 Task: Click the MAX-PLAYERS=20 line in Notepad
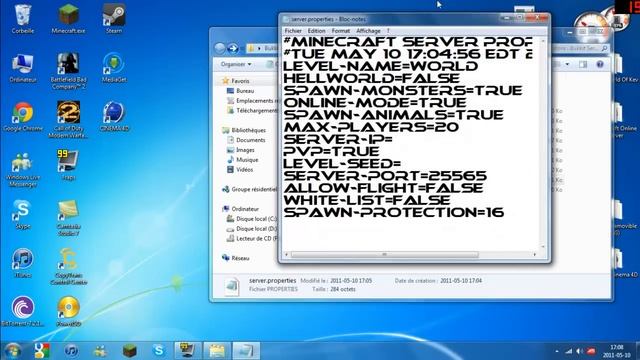(371, 127)
